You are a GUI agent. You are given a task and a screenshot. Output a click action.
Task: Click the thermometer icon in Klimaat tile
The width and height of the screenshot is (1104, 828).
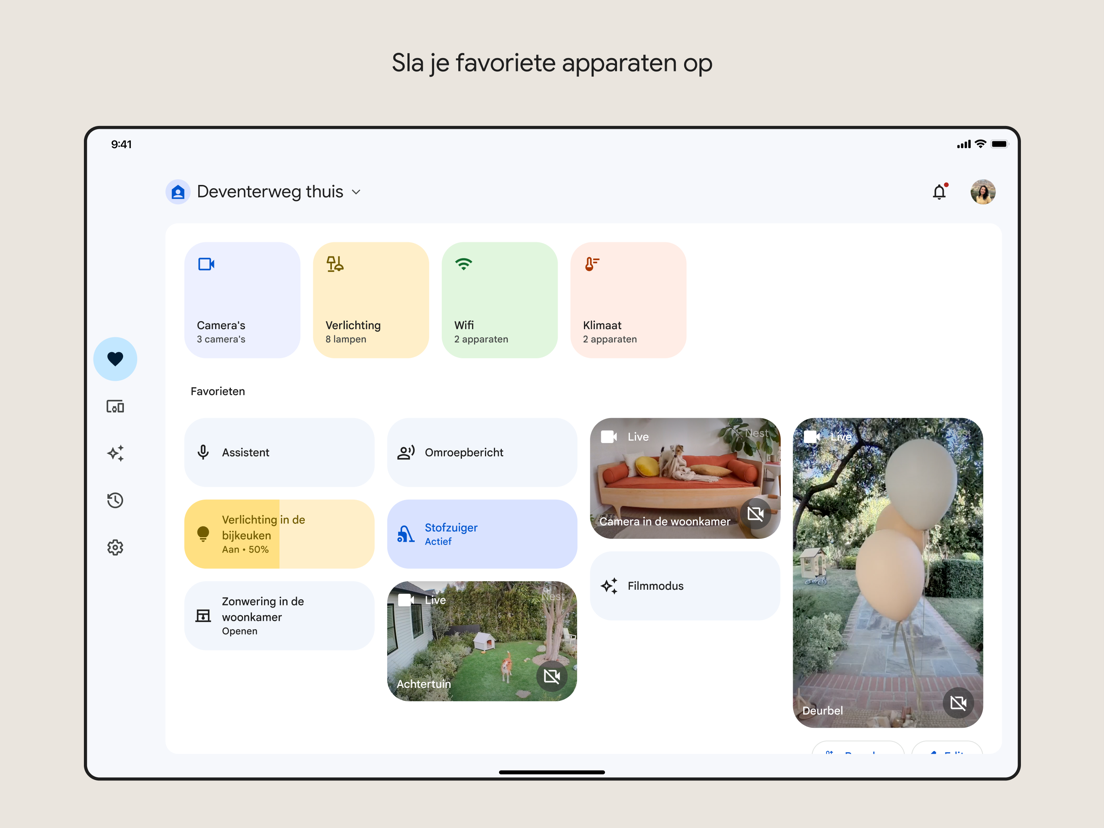(592, 264)
